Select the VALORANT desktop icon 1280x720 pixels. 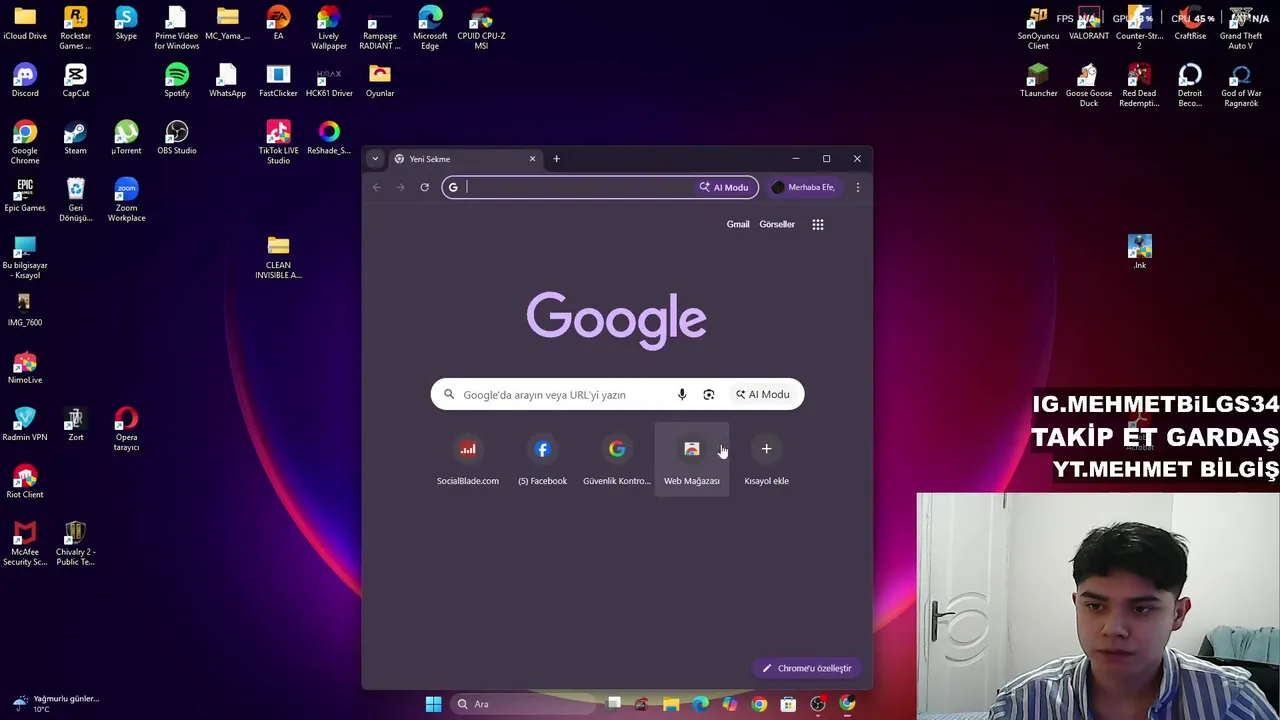tap(1089, 24)
